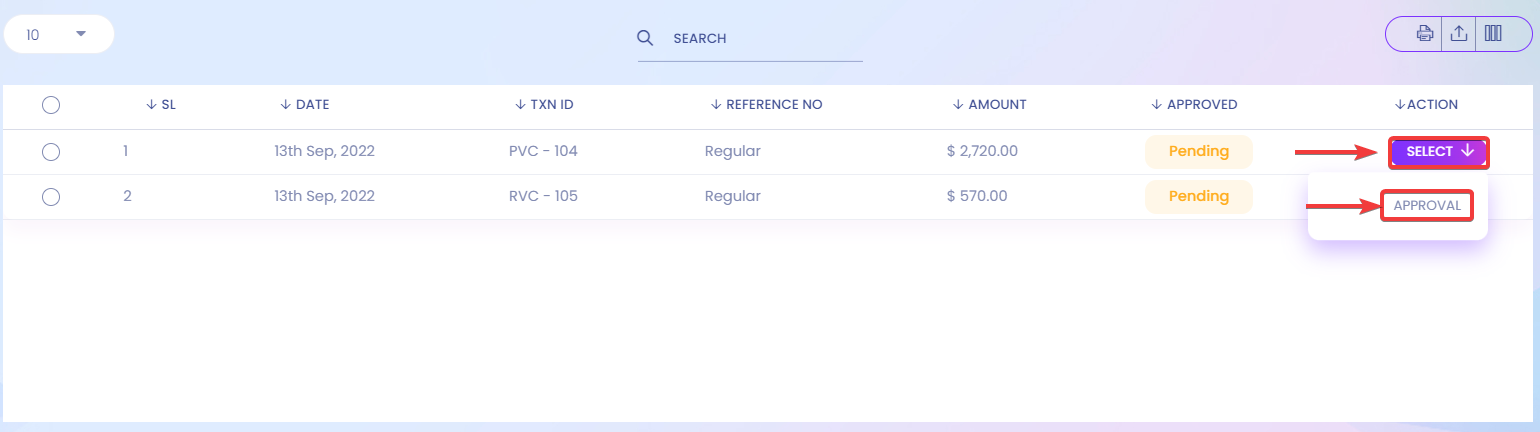Screen dimensions: 1540x432
Task: Sort by the Reference No header
Action: 766,104
